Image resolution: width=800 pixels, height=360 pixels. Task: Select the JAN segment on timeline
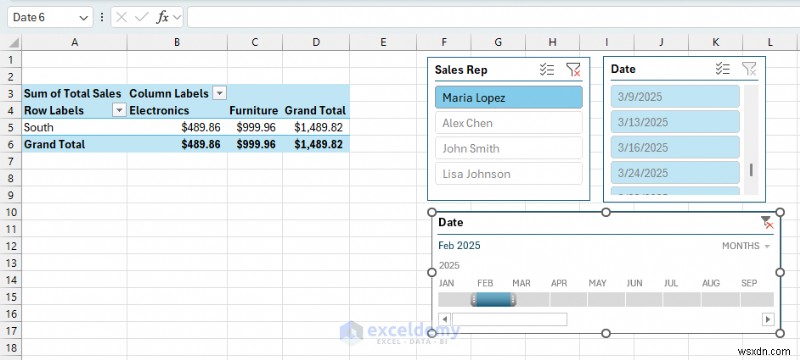click(x=454, y=299)
